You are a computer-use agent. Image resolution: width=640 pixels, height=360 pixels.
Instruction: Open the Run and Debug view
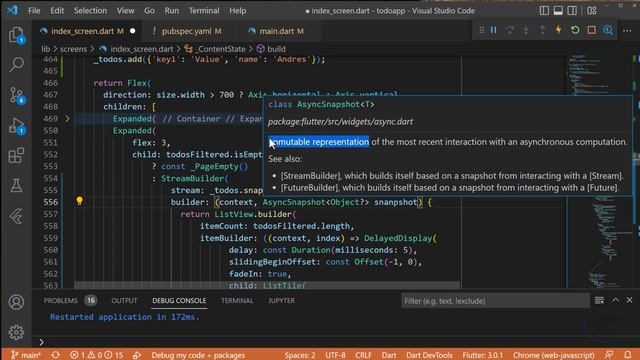click(x=16, y=126)
